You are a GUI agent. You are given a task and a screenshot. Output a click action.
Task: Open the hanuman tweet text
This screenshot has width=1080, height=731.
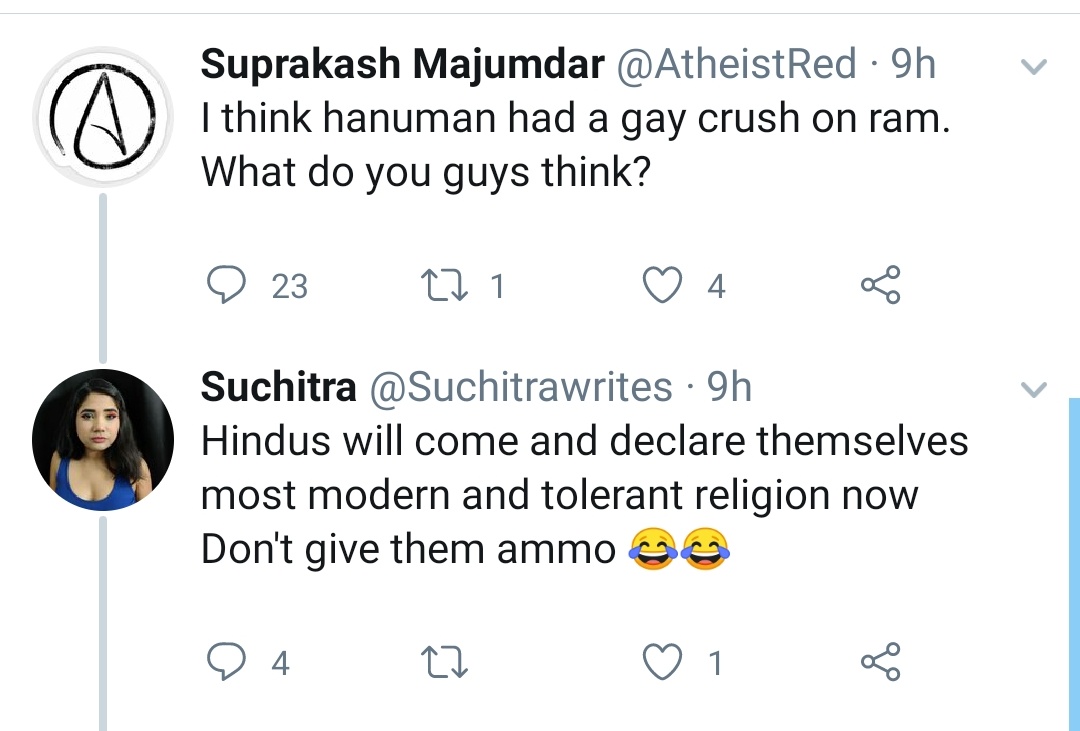click(574, 146)
